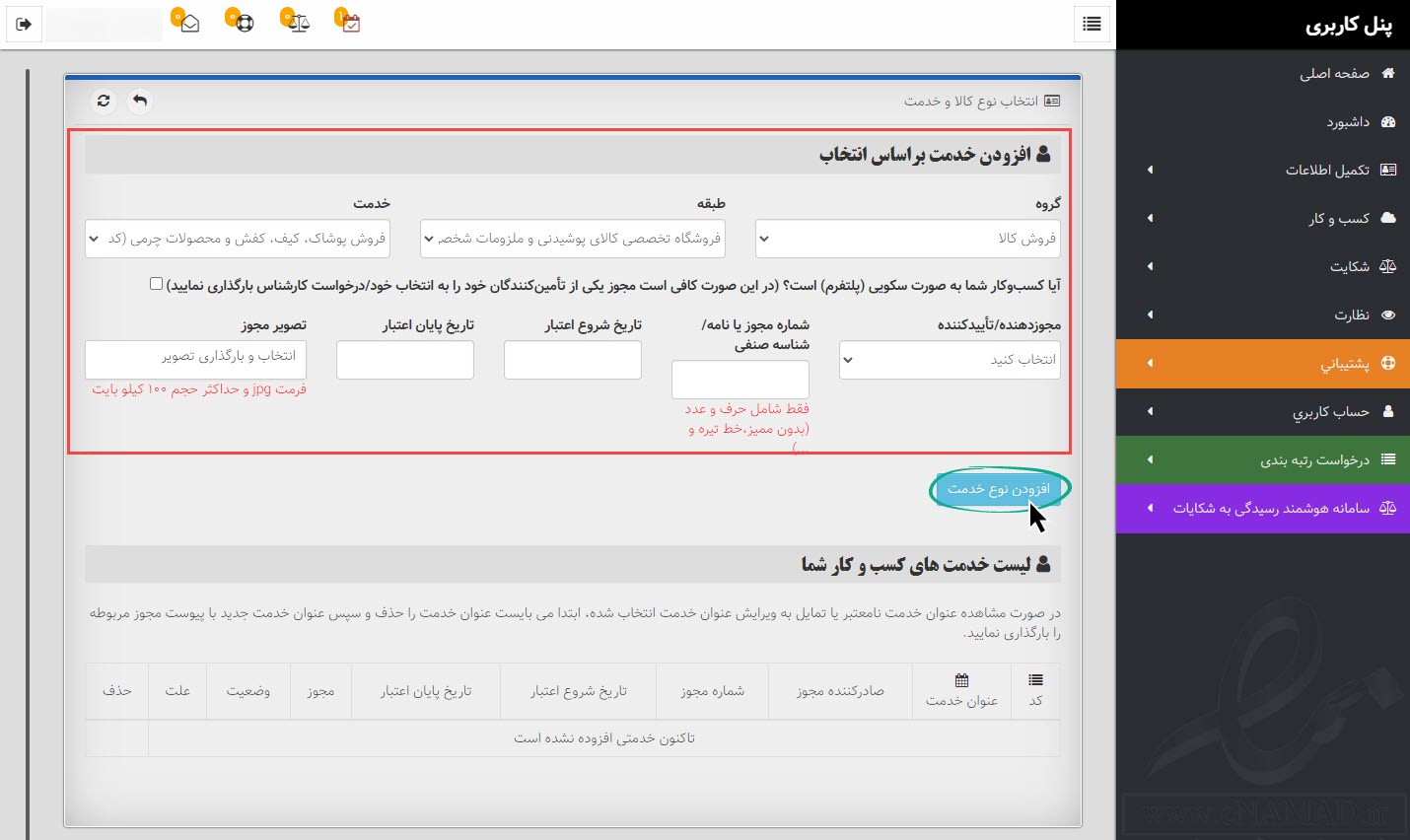Click the تاریخ پایان اعتبار input field
Image resolution: width=1410 pixels, height=840 pixels.
point(405,360)
